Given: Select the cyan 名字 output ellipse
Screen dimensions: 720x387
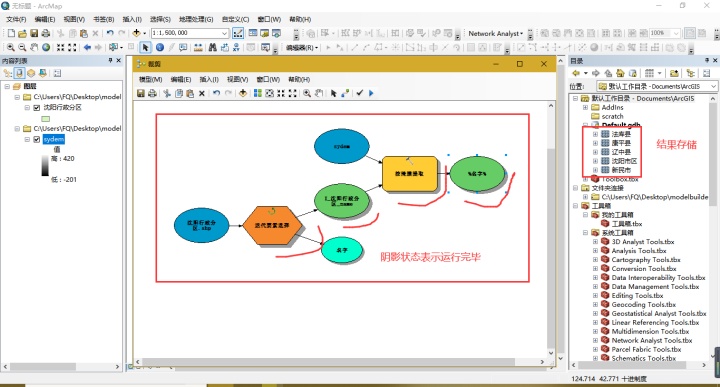Looking at the screenshot, I should [x=342, y=250].
